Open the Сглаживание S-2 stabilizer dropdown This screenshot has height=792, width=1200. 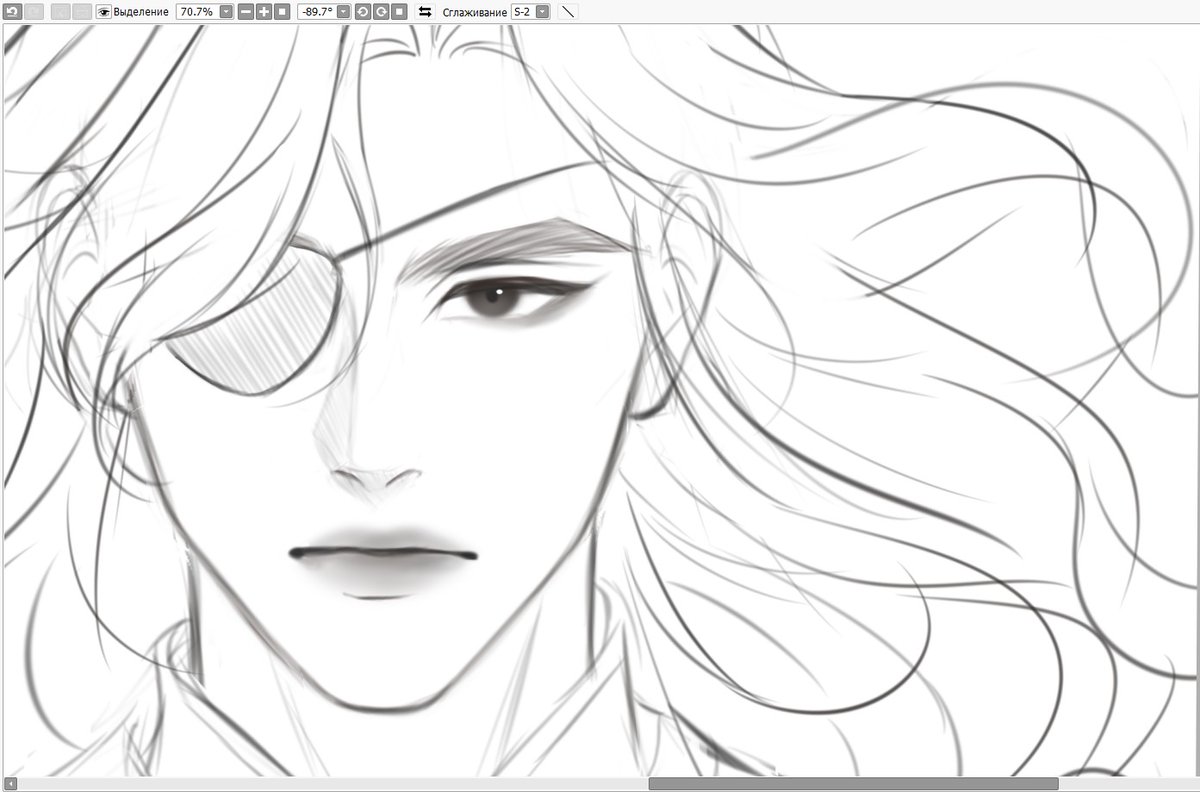pyautogui.click(x=540, y=12)
